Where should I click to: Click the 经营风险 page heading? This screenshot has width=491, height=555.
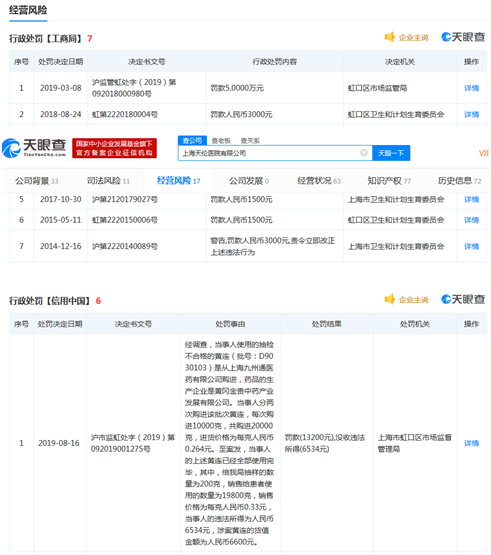pyautogui.click(x=28, y=10)
